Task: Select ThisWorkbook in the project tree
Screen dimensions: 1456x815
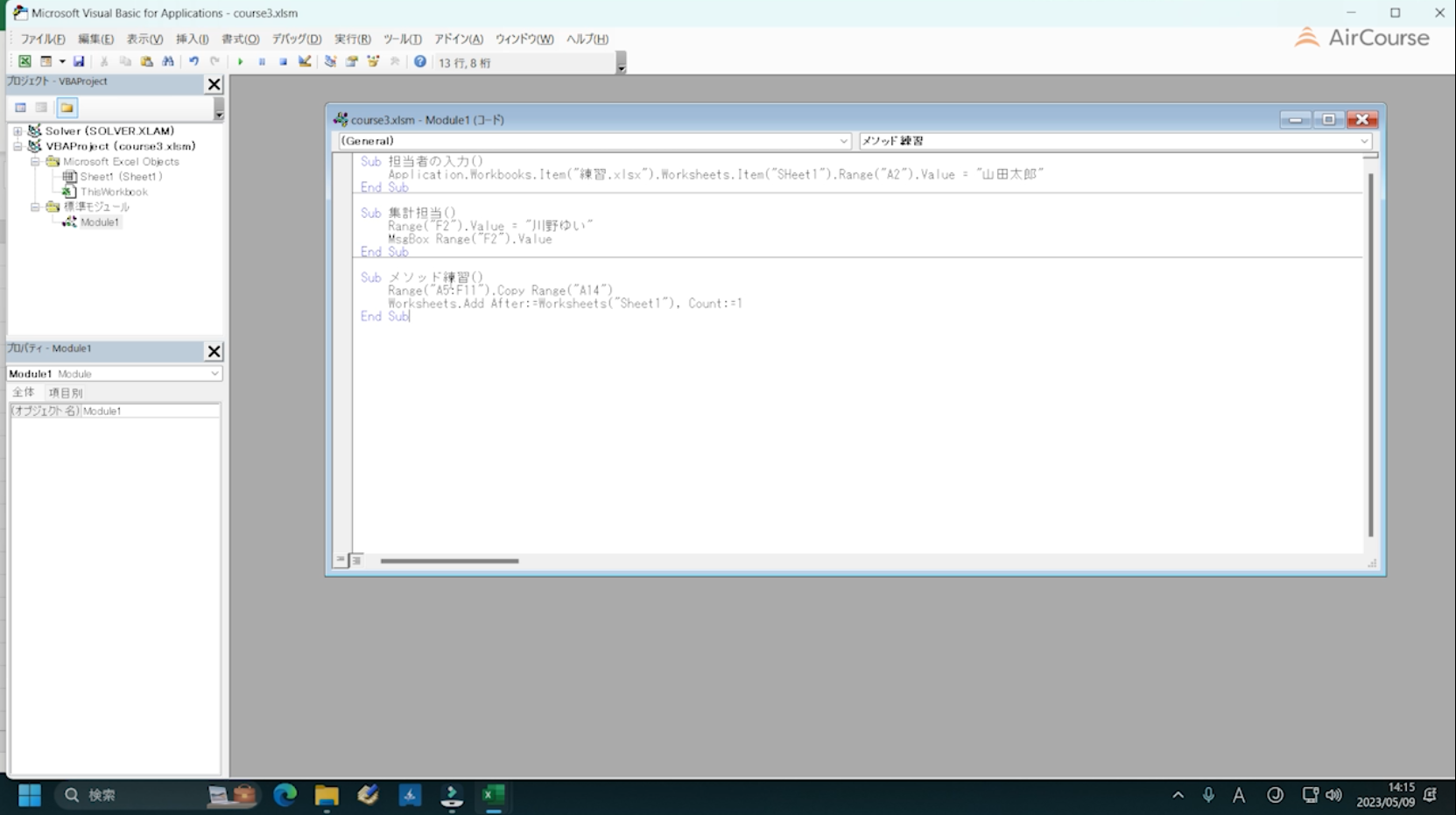Action: pyautogui.click(x=114, y=192)
